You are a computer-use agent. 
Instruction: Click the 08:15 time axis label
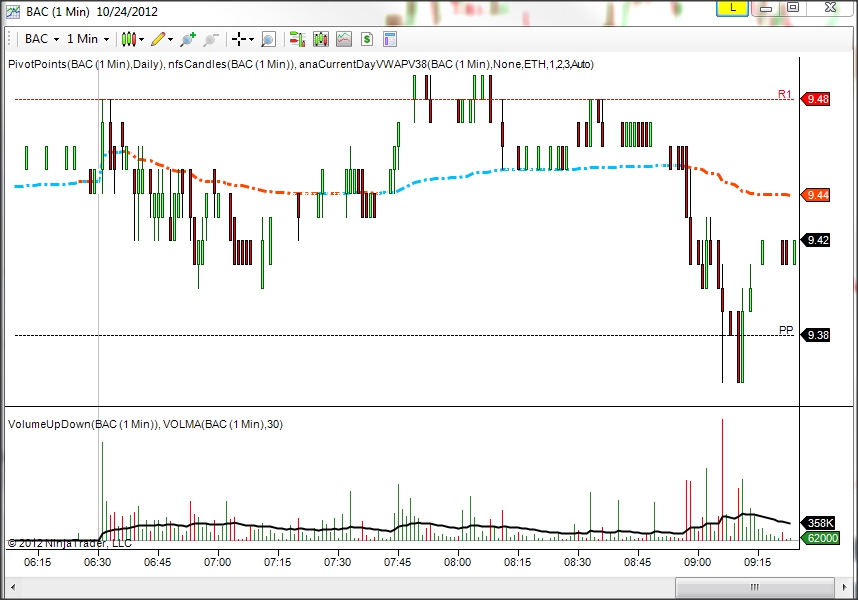click(x=517, y=562)
